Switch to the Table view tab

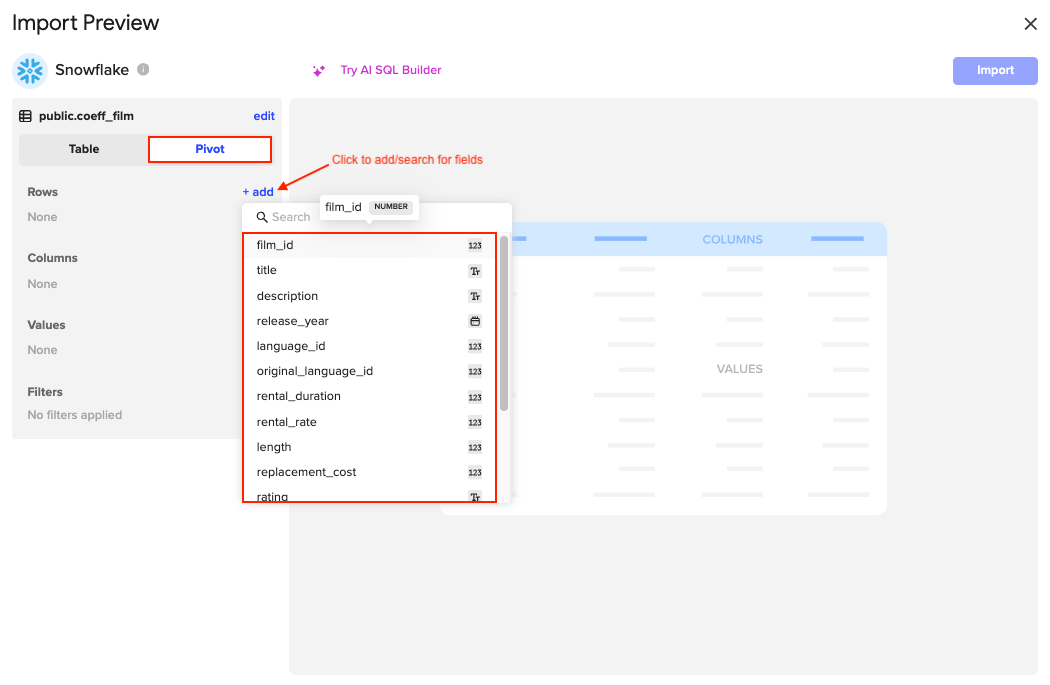click(x=84, y=149)
